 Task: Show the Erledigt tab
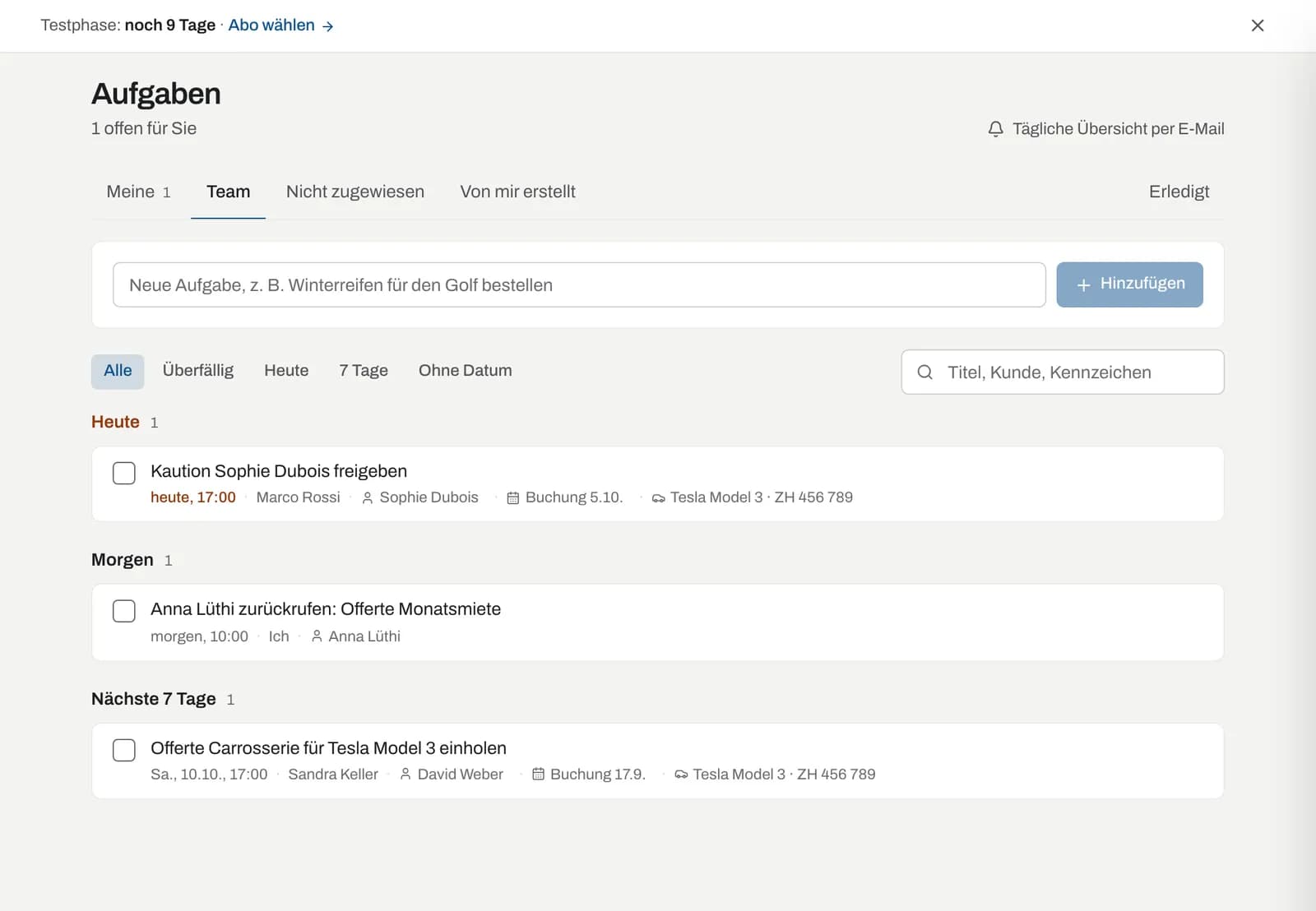coord(1179,192)
